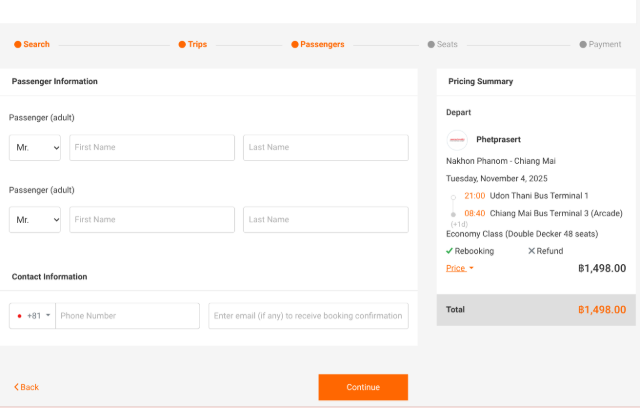
Task: Open the first passenger title dropdown
Action: (x=35, y=147)
